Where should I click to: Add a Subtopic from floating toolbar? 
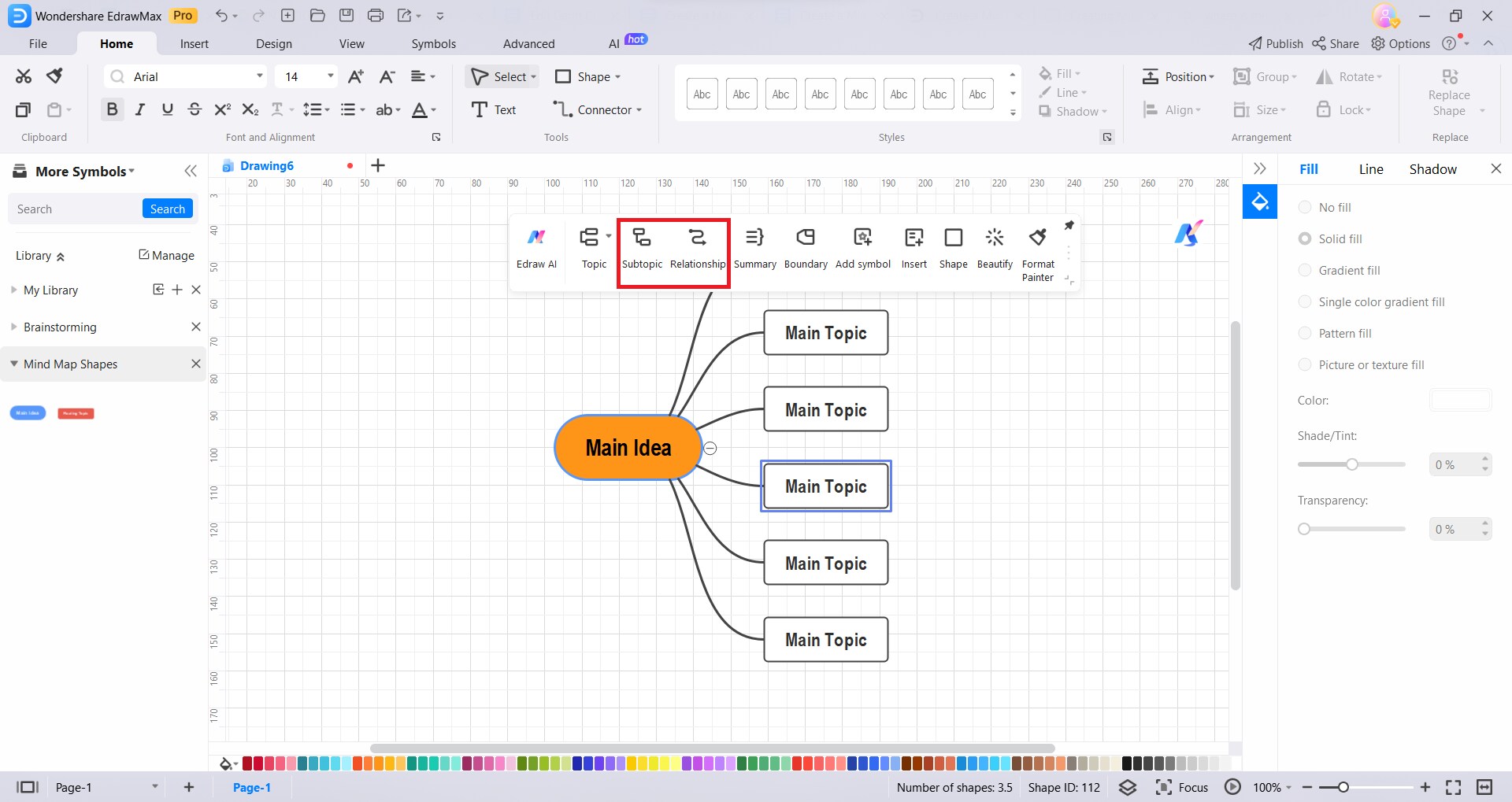642,249
